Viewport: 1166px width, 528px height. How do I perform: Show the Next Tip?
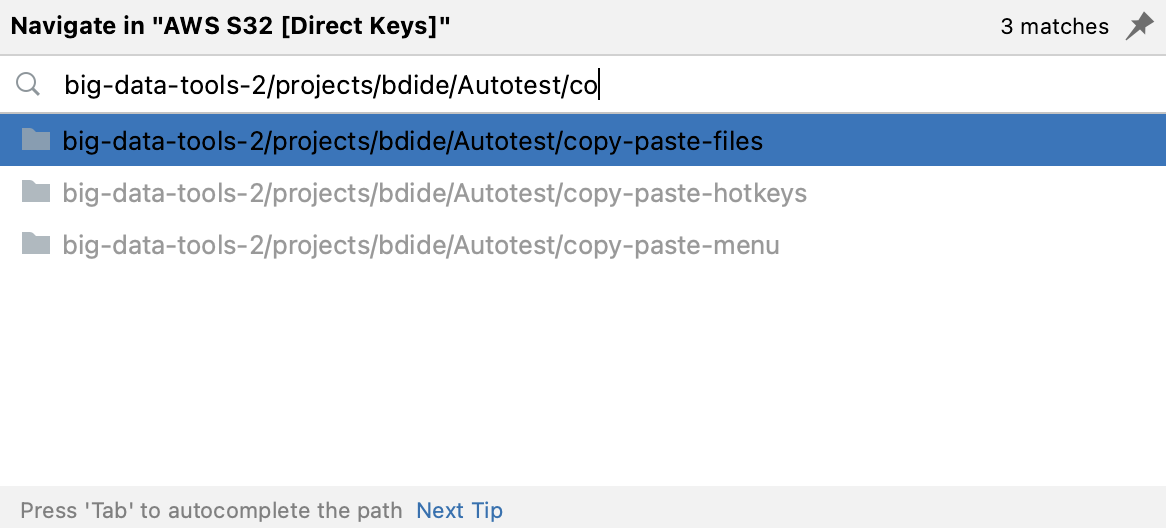click(459, 510)
